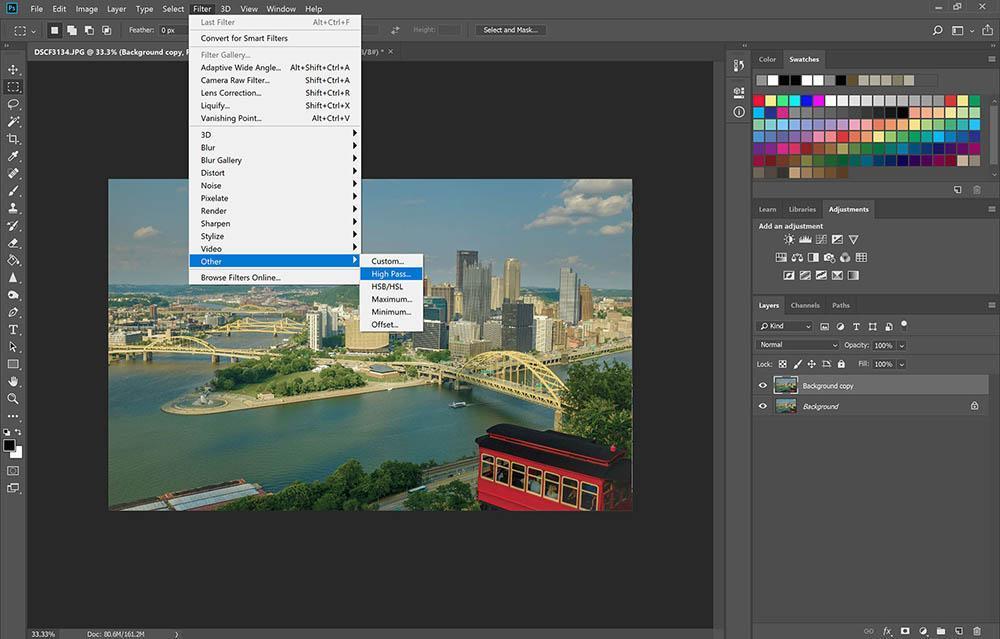The width and height of the screenshot is (1000, 639).
Task: Choose the Zoom tool in toolbar
Action: click(x=14, y=398)
